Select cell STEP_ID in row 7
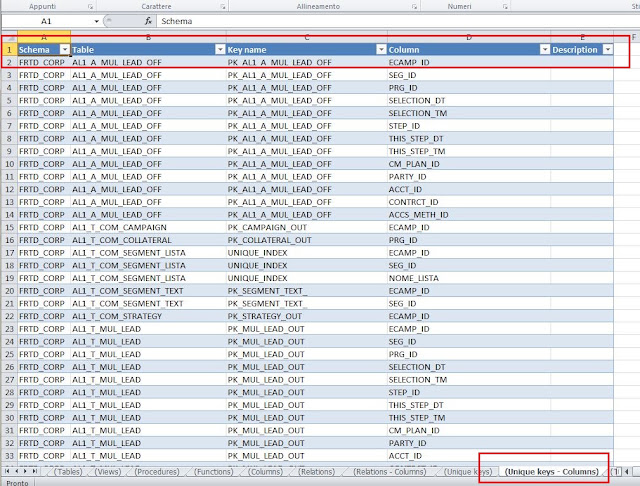 (469, 126)
